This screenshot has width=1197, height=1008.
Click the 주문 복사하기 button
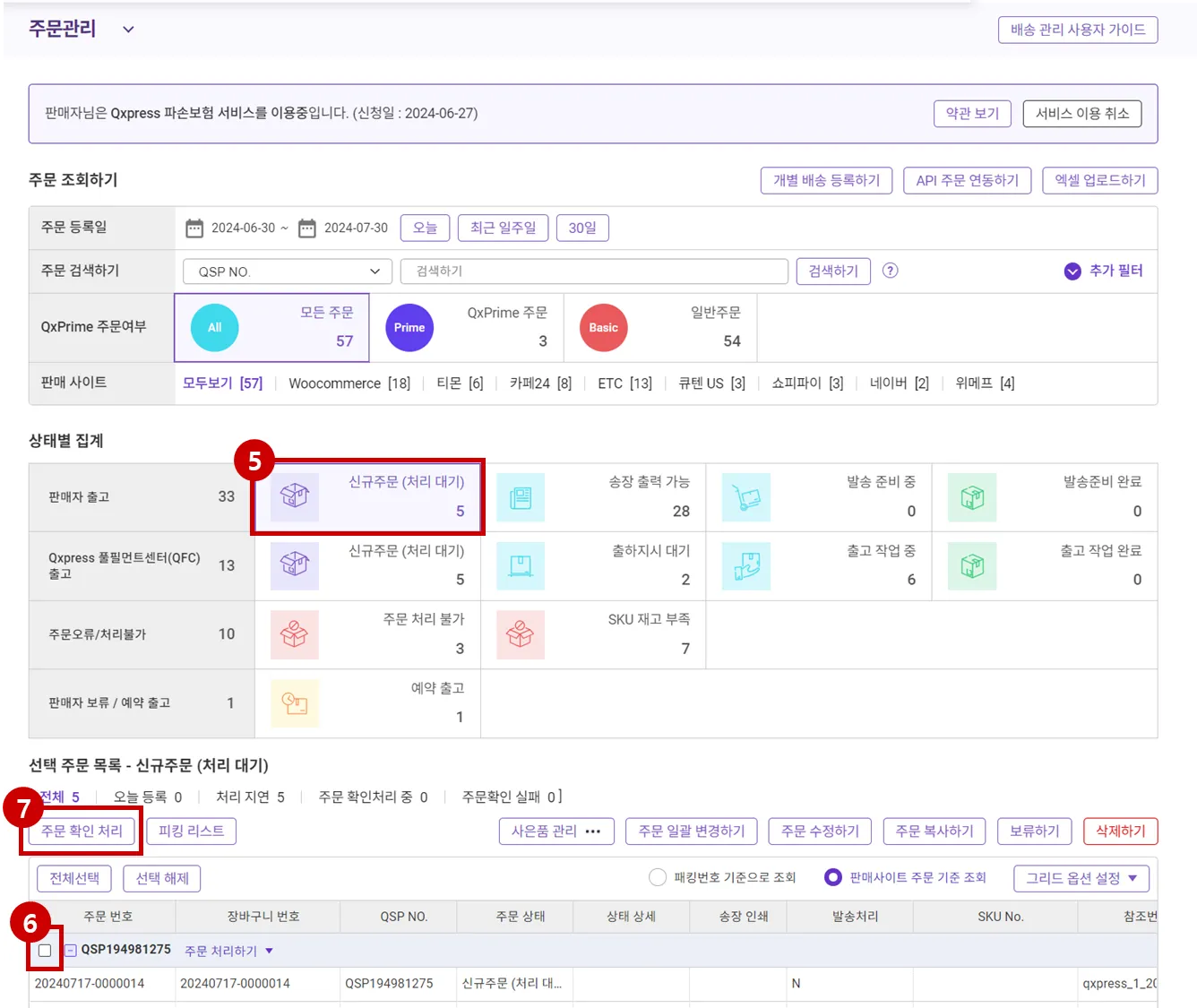(934, 831)
